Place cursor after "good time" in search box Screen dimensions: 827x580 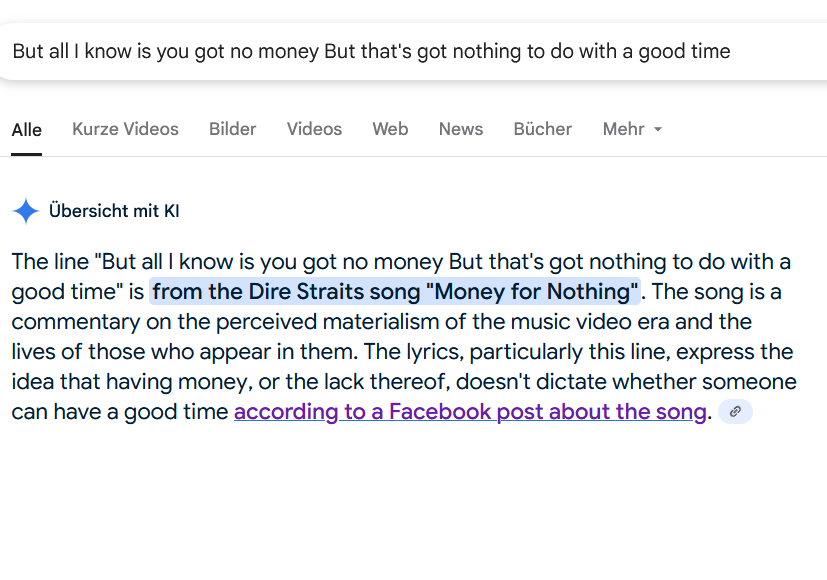click(731, 52)
